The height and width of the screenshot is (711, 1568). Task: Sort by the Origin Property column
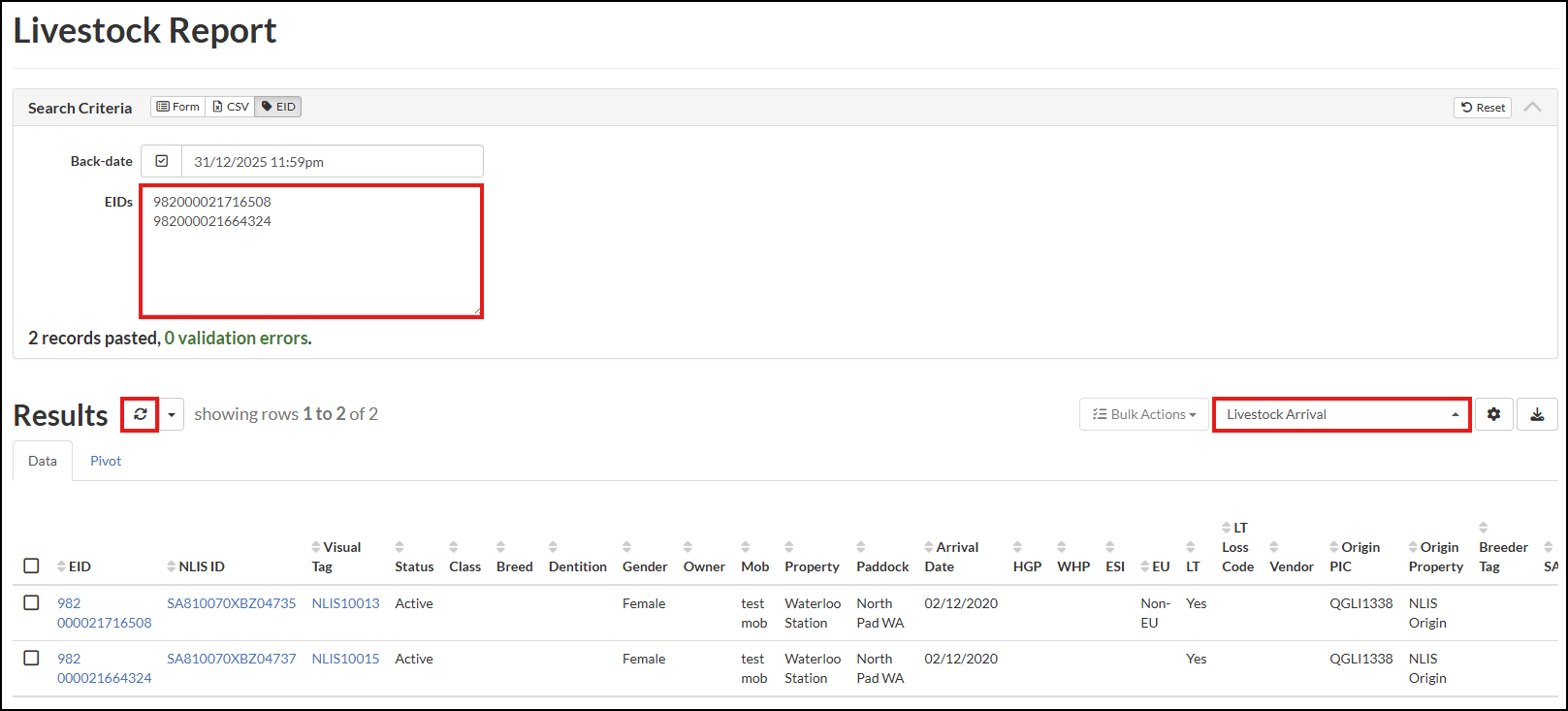pos(1436,557)
